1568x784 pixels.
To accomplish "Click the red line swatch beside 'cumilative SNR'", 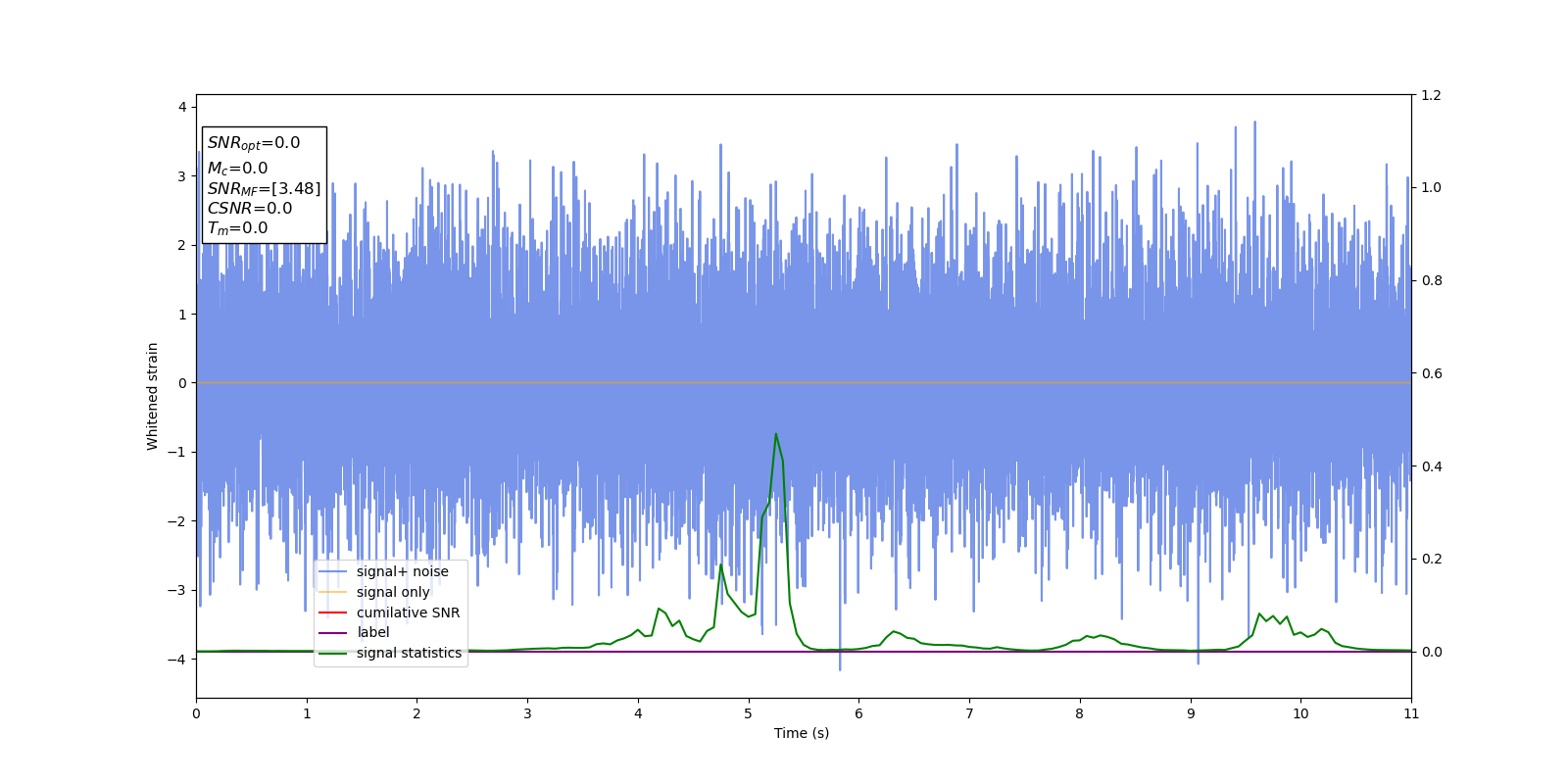I will [333, 612].
